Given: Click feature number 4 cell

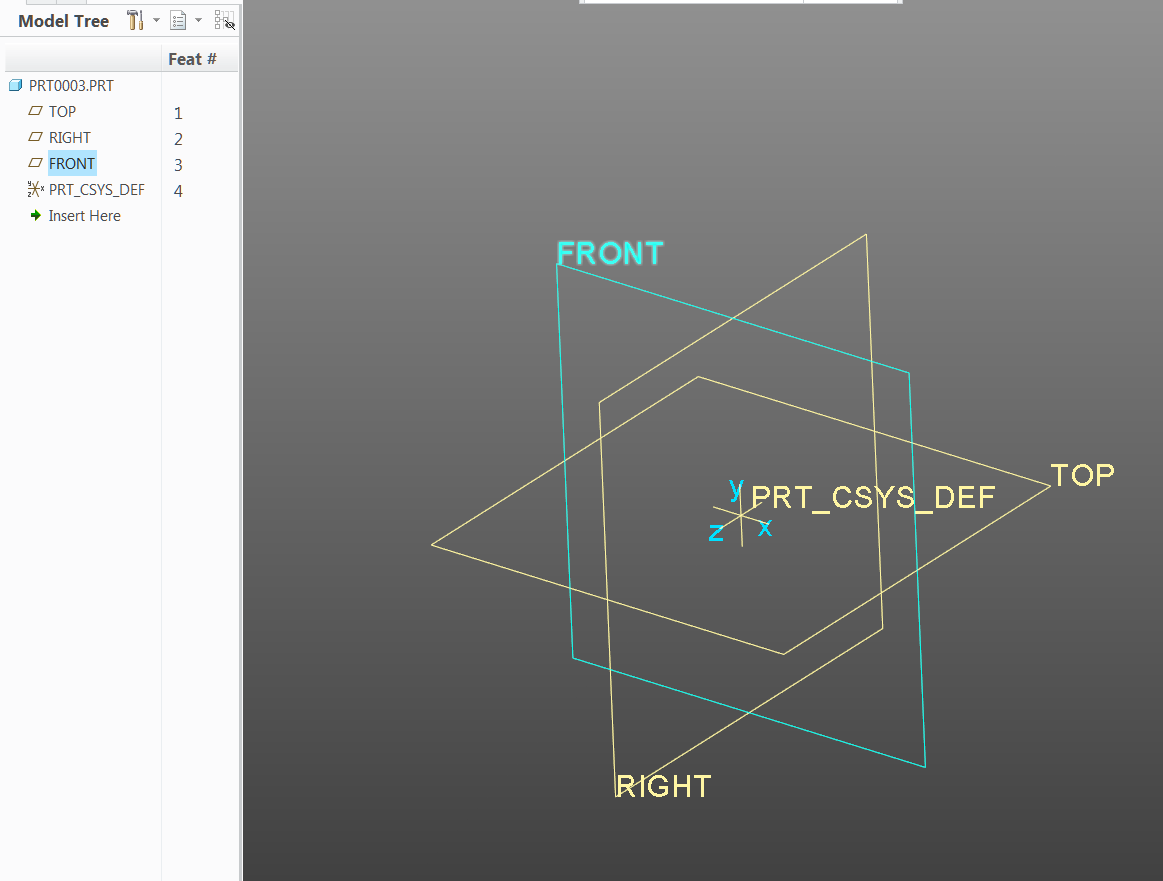Looking at the screenshot, I should tap(178, 191).
